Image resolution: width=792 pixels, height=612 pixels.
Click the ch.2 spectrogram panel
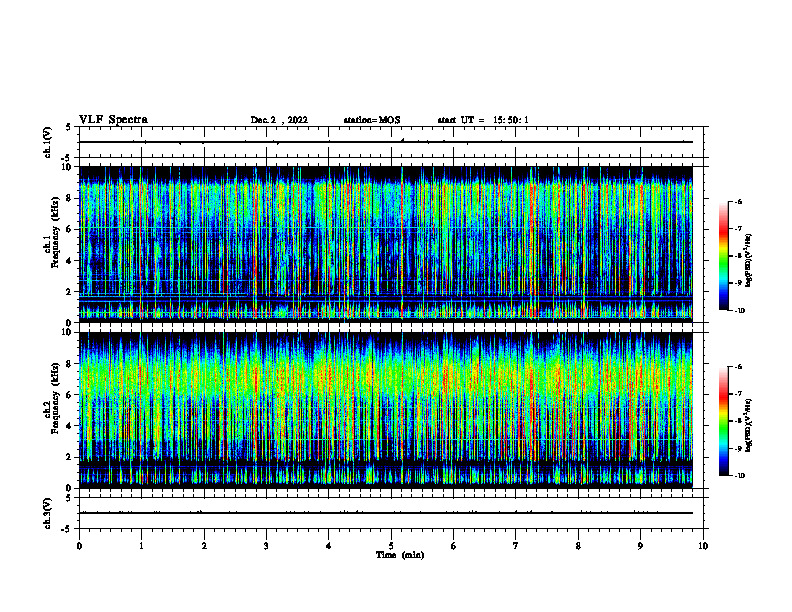click(386, 410)
